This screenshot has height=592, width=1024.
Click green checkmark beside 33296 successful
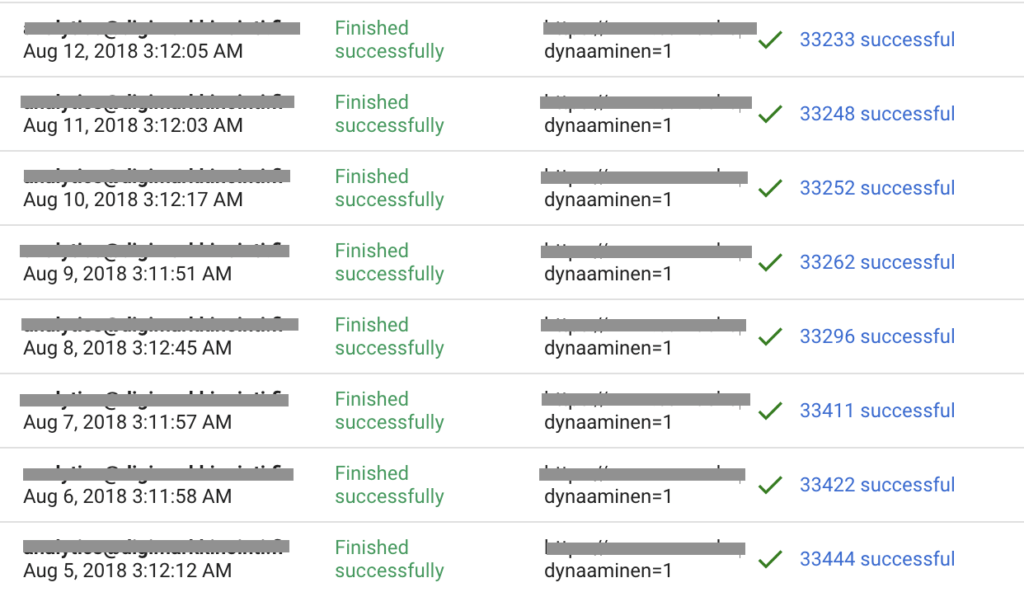click(x=771, y=337)
